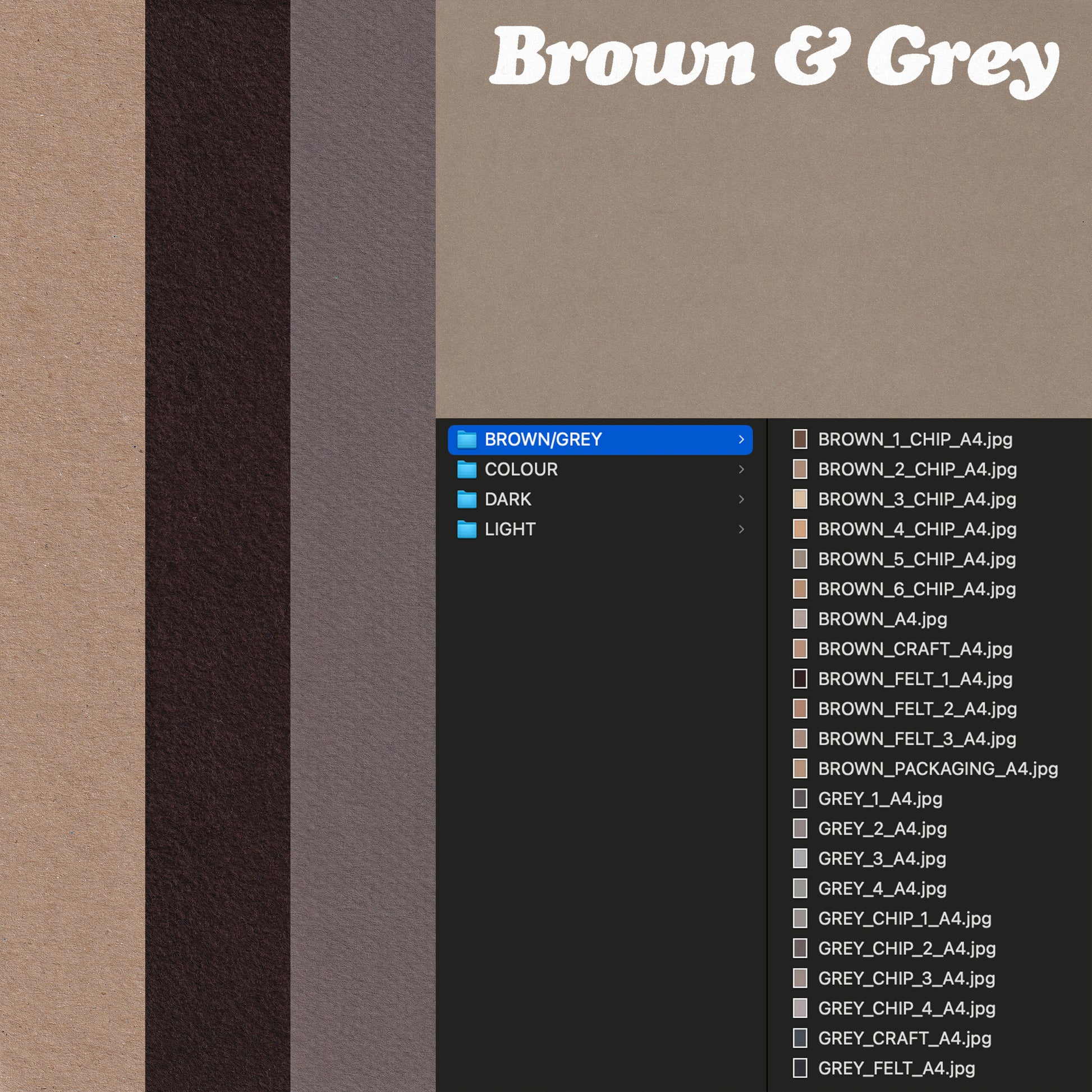Click the light brown craft paper strip
Image resolution: width=1092 pixels, height=1092 pixels.
pyautogui.click(x=72, y=546)
